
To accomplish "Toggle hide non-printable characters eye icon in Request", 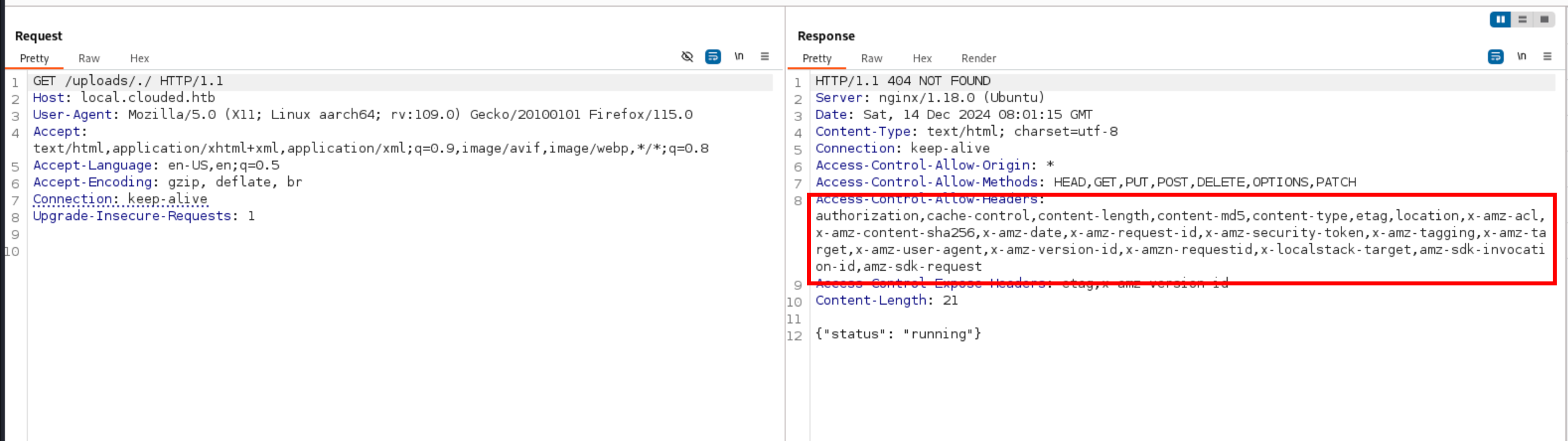I will coord(687,57).
